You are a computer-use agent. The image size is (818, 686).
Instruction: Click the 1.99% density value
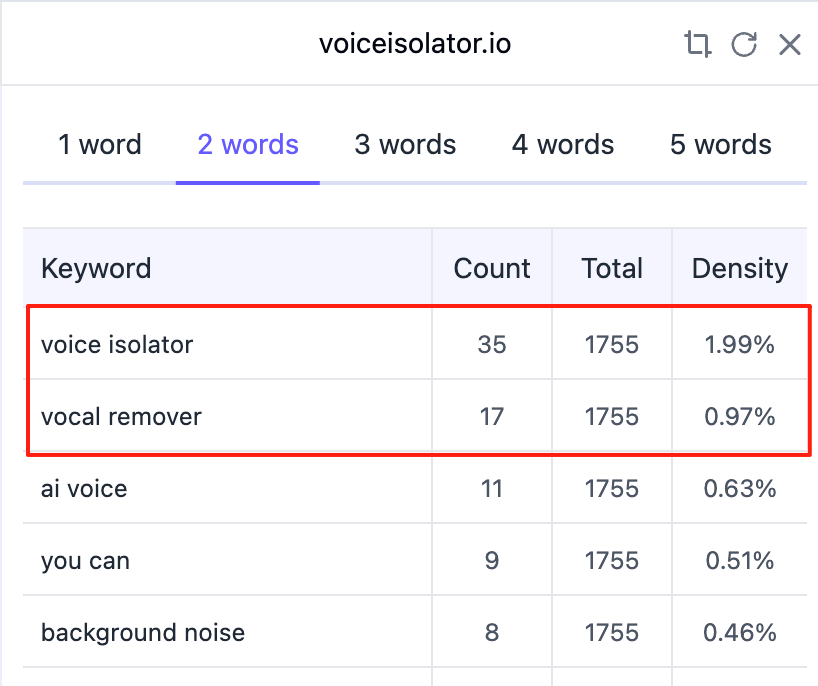pyautogui.click(x=740, y=345)
